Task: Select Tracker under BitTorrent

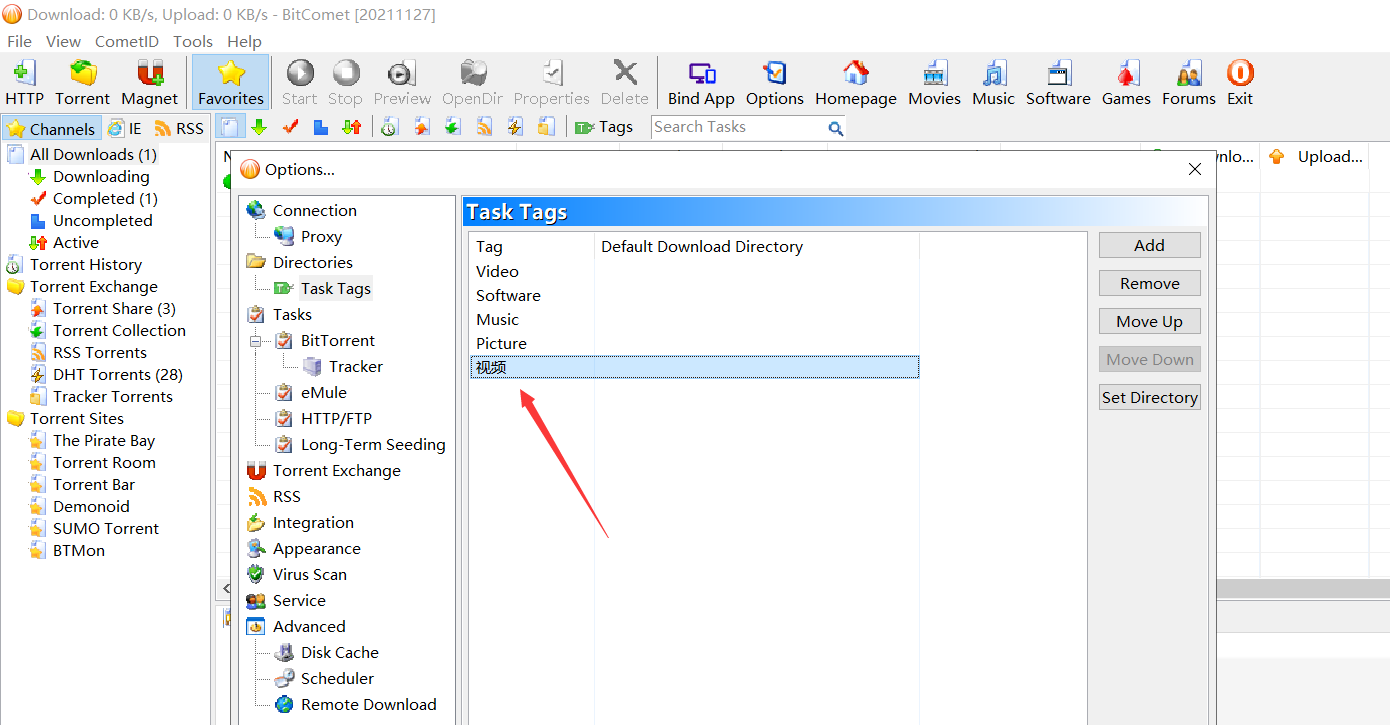Action: (356, 366)
